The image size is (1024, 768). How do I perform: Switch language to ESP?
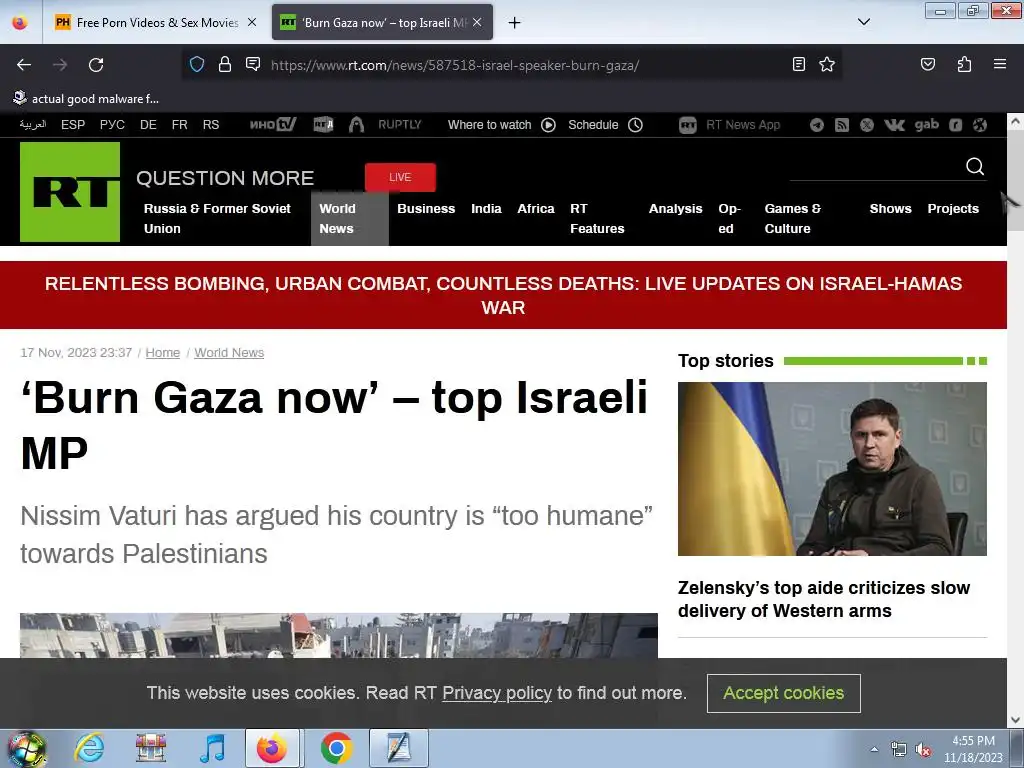tap(72, 125)
